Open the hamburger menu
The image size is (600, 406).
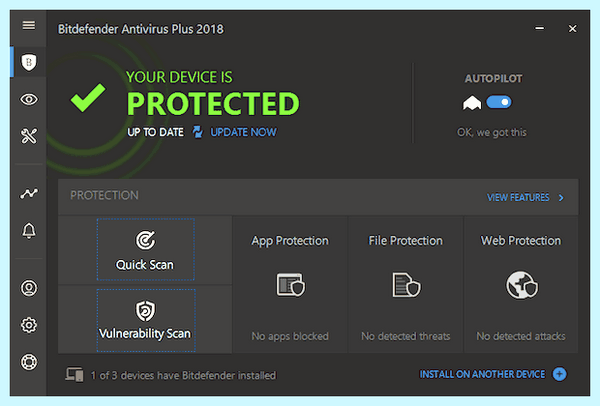point(29,26)
